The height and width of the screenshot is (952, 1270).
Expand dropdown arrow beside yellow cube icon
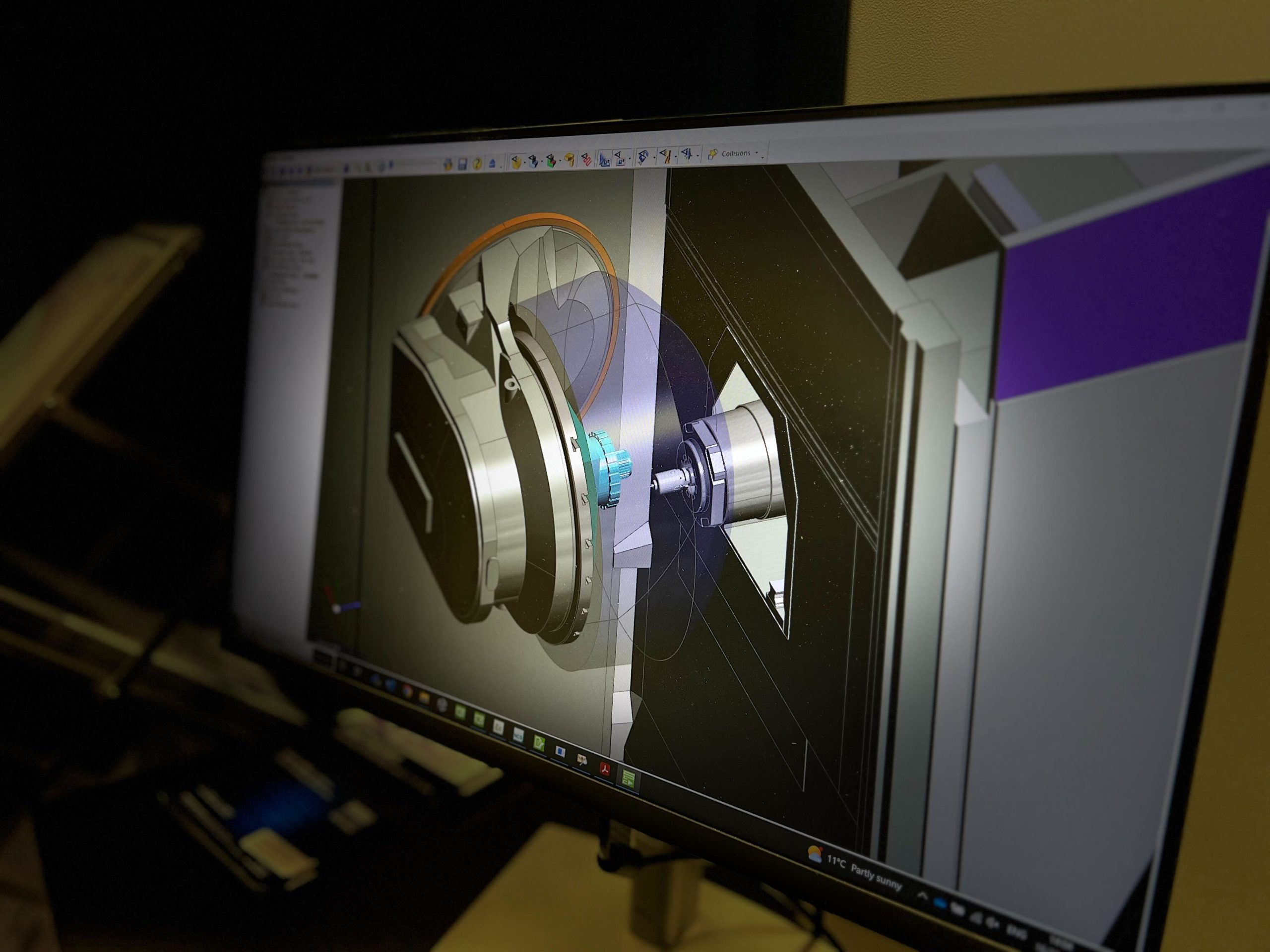pos(525,163)
